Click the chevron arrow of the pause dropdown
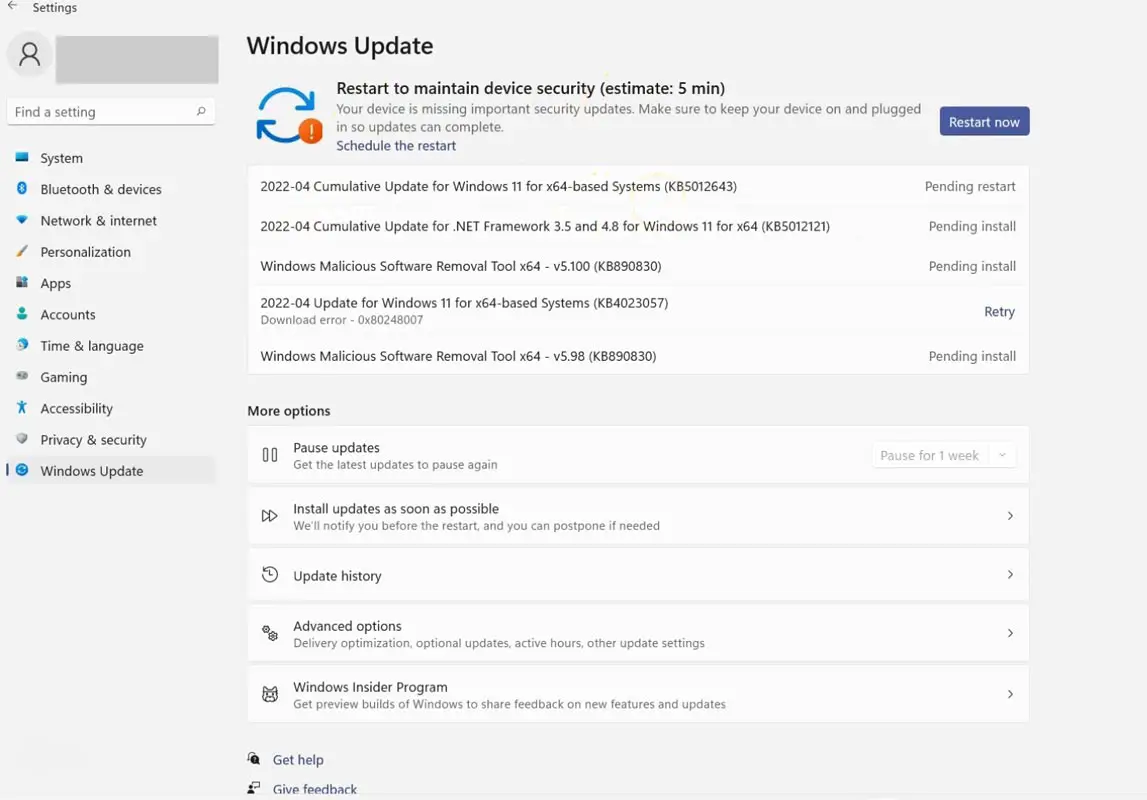1147x800 pixels. coord(1002,456)
